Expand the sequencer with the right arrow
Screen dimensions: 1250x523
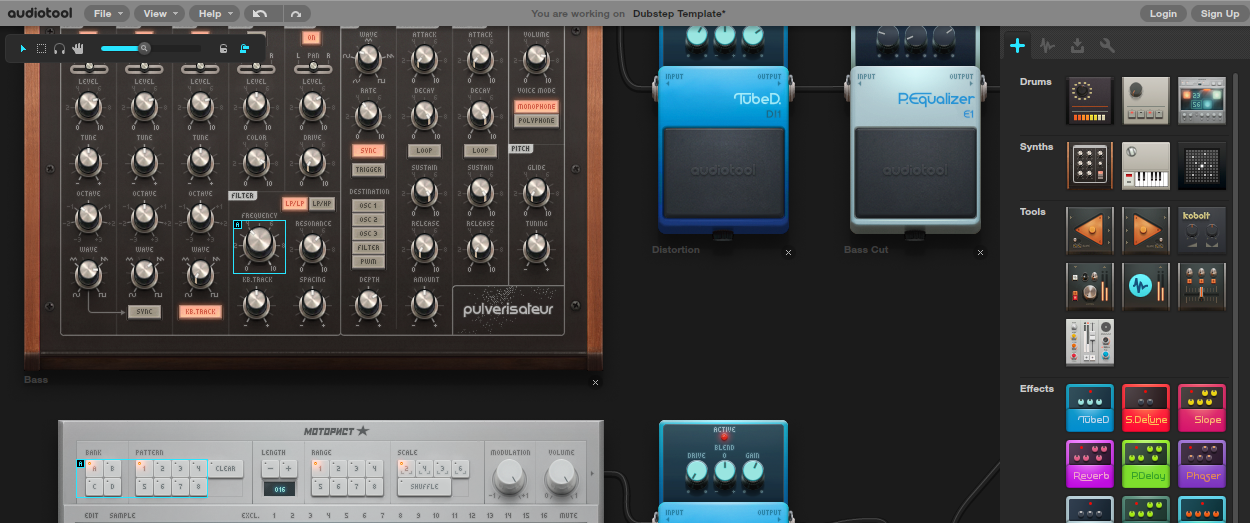tap(591, 474)
